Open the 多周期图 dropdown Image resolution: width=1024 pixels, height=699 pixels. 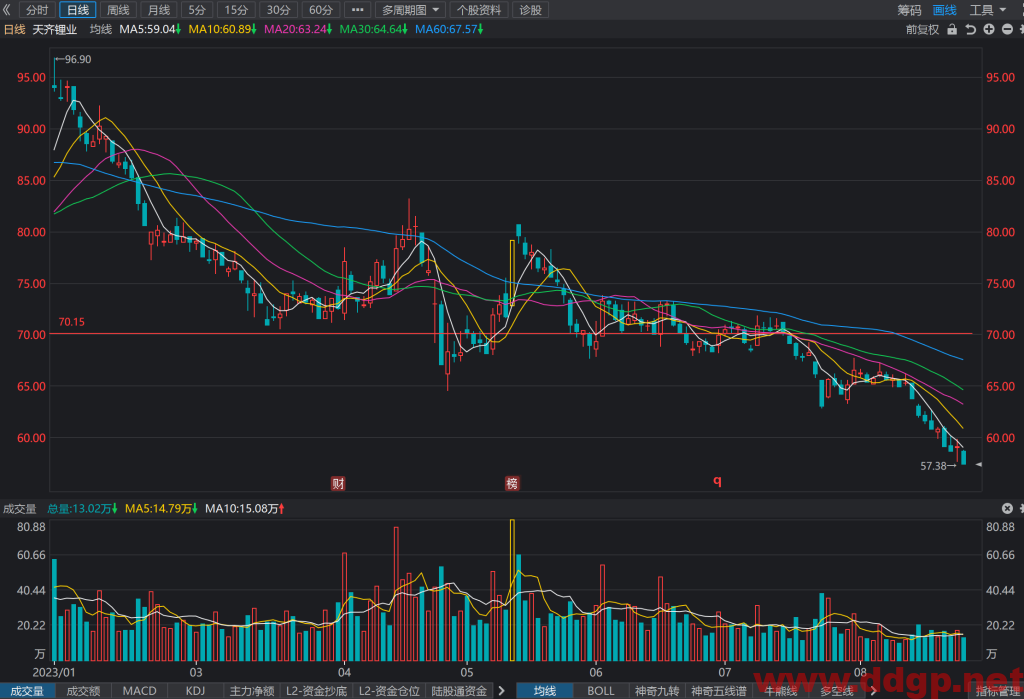[411, 10]
